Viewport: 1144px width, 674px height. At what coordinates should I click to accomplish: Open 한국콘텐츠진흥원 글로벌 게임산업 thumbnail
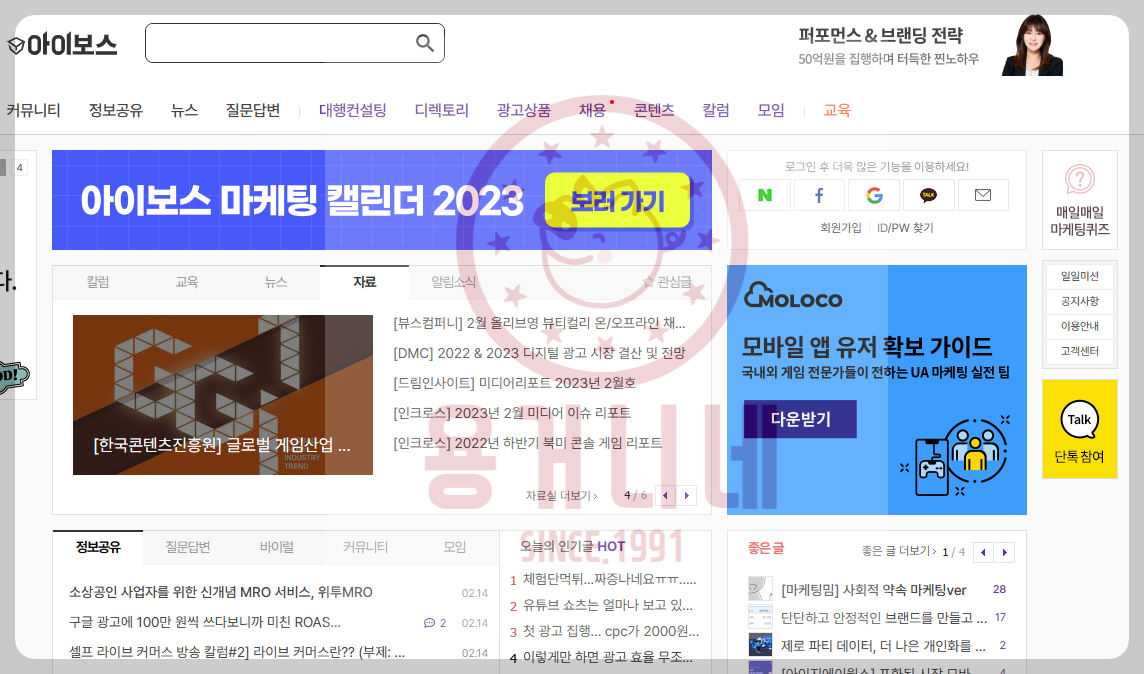[223, 395]
